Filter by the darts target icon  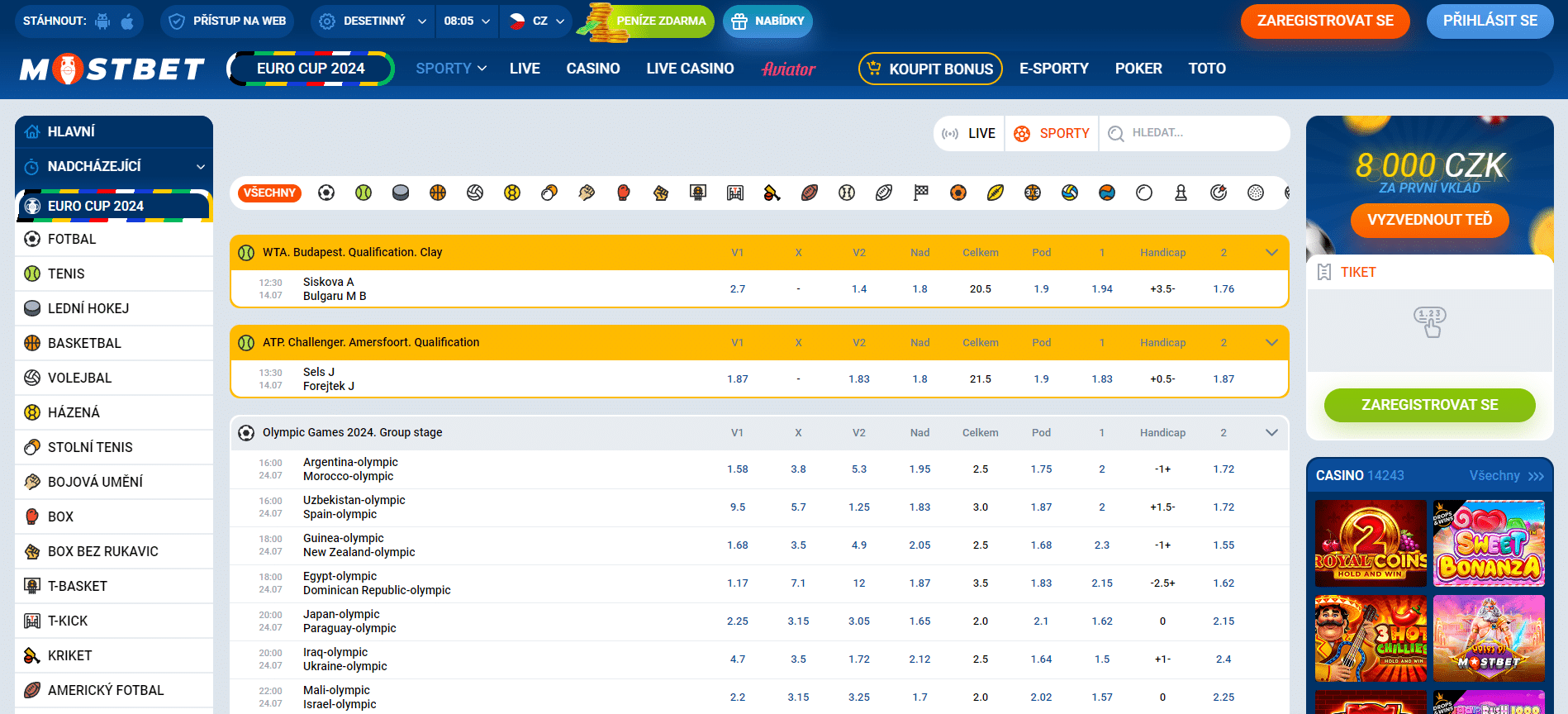pos(1219,193)
